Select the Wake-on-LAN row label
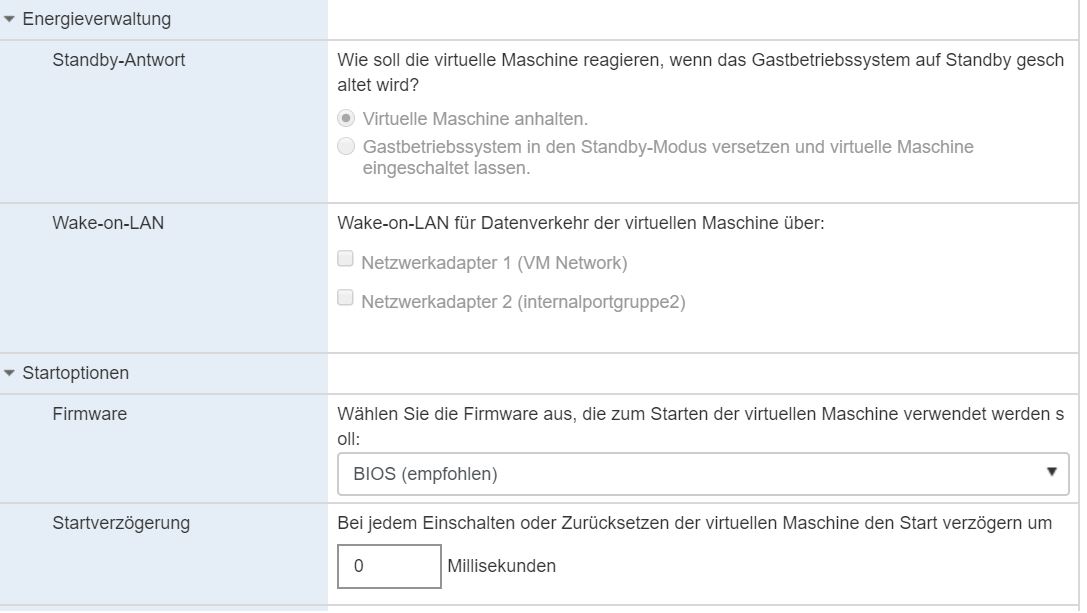This screenshot has height=613, width=1087. 108,223
